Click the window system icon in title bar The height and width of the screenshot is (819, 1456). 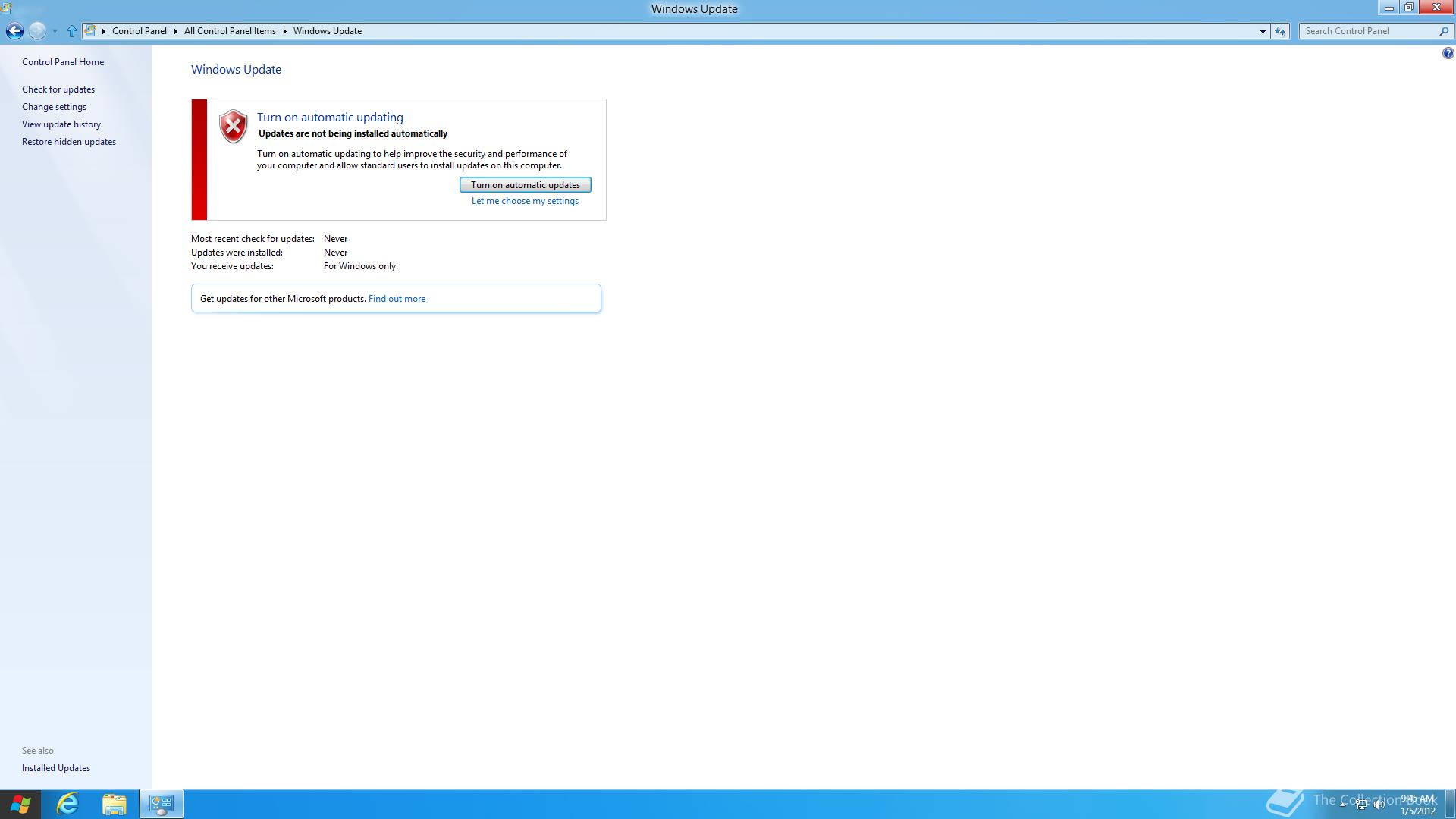tap(6, 8)
